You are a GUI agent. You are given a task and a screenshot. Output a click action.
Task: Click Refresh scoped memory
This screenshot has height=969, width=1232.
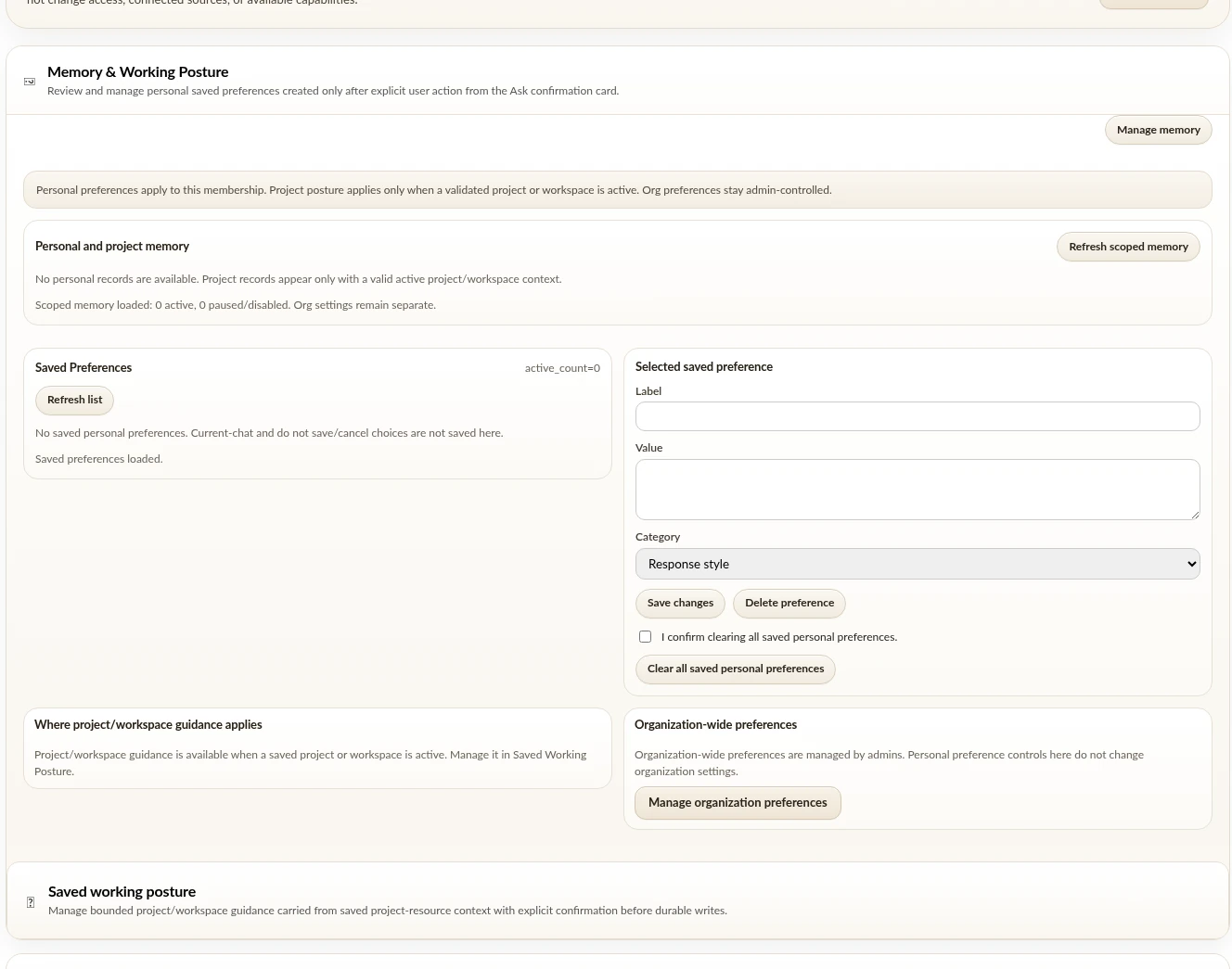pos(1128,247)
